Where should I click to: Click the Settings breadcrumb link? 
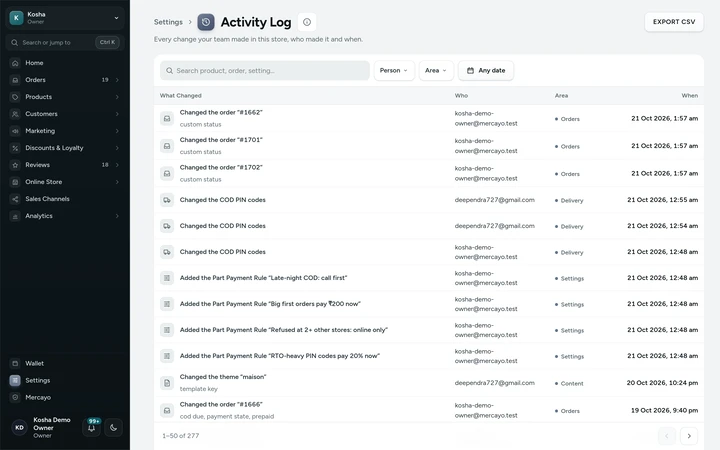(168, 22)
